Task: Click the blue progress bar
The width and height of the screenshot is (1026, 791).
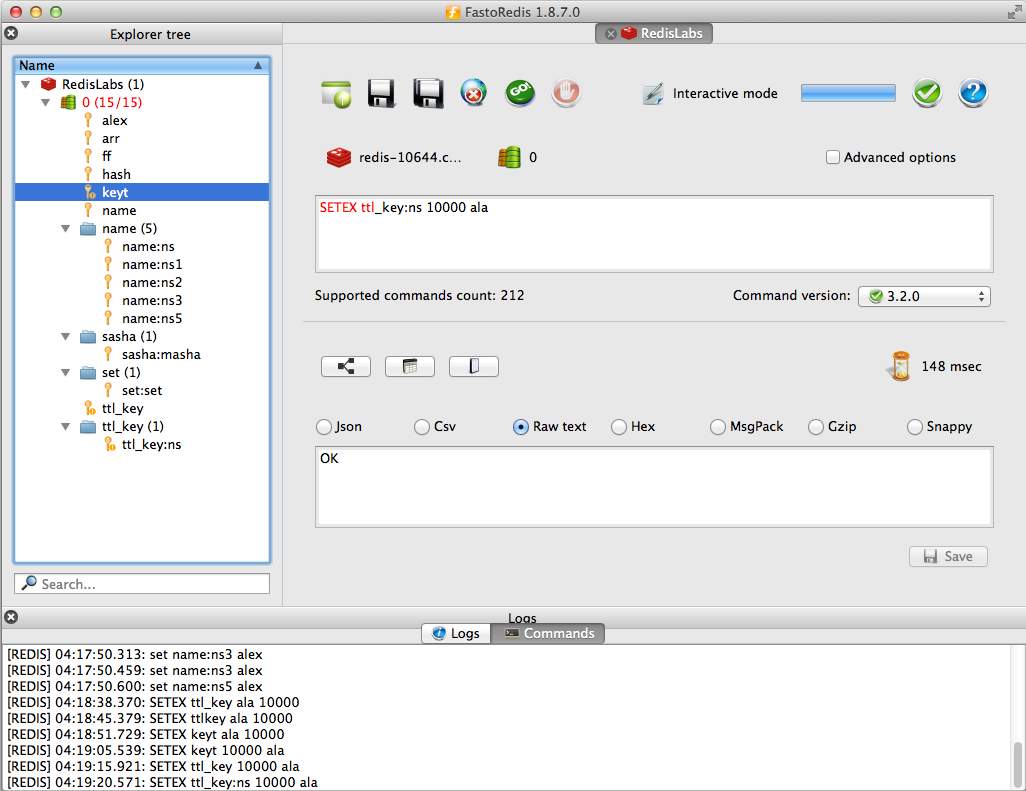Action: [848, 93]
